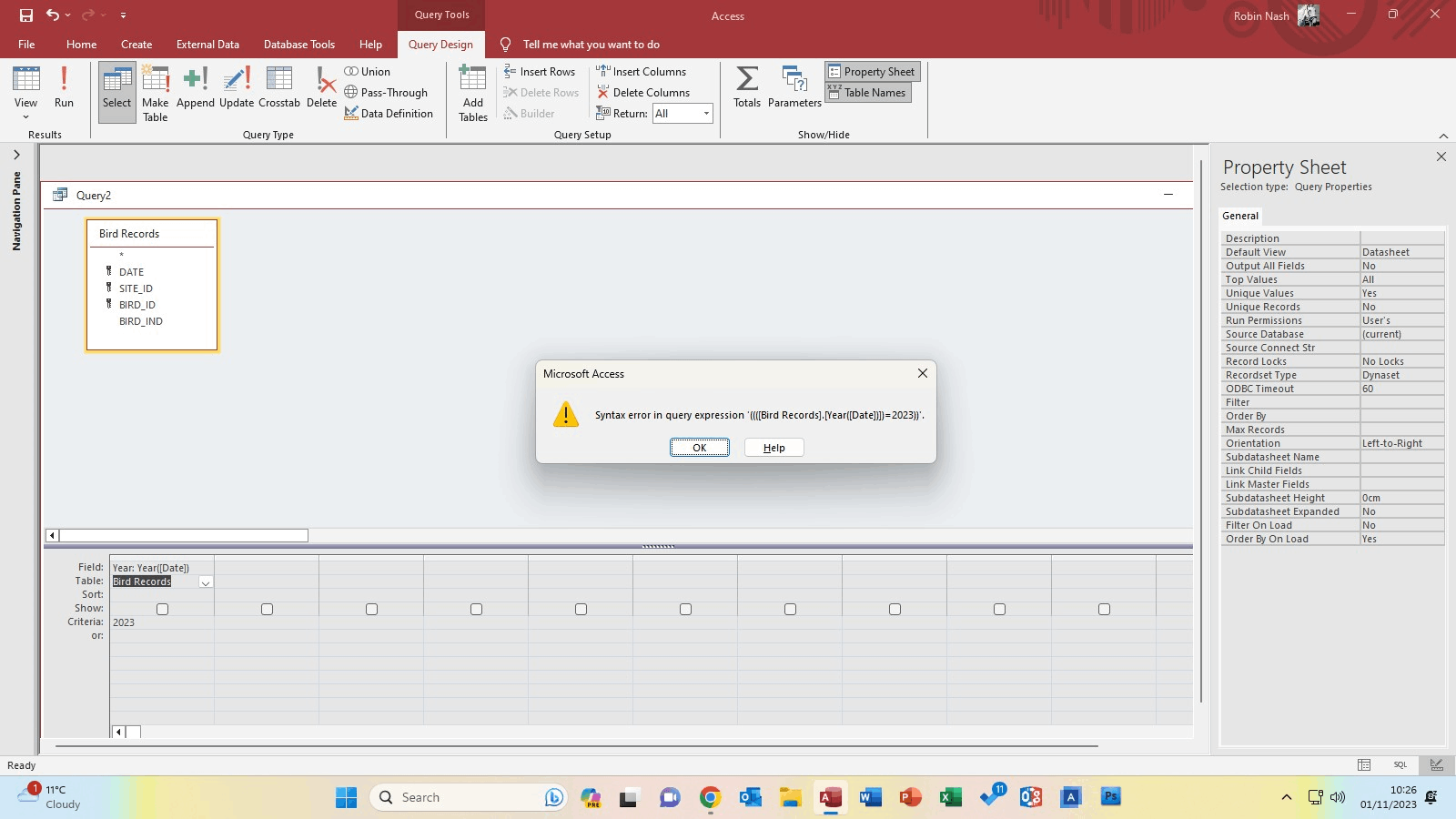Choose the Append query type
The width and height of the screenshot is (1456, 819).
click(196, 88)
